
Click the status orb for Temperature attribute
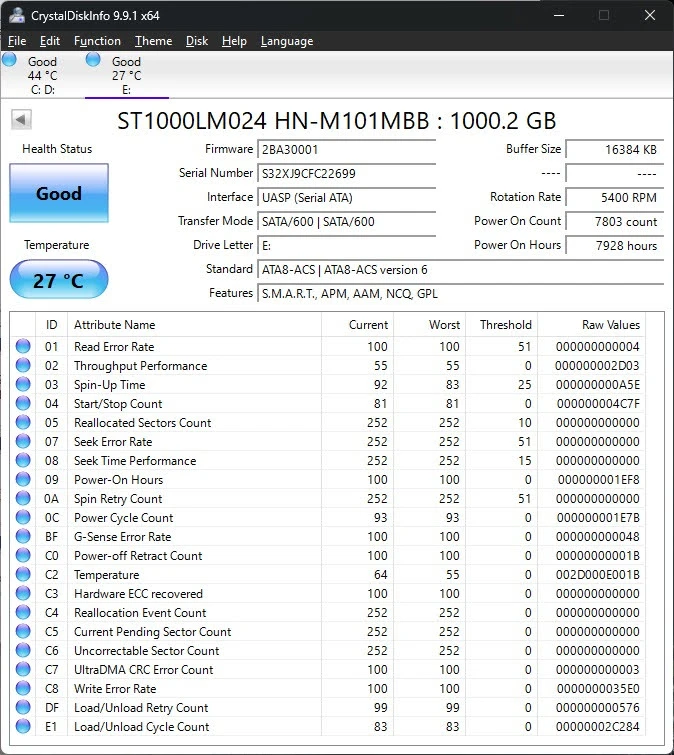pos(23,574)
